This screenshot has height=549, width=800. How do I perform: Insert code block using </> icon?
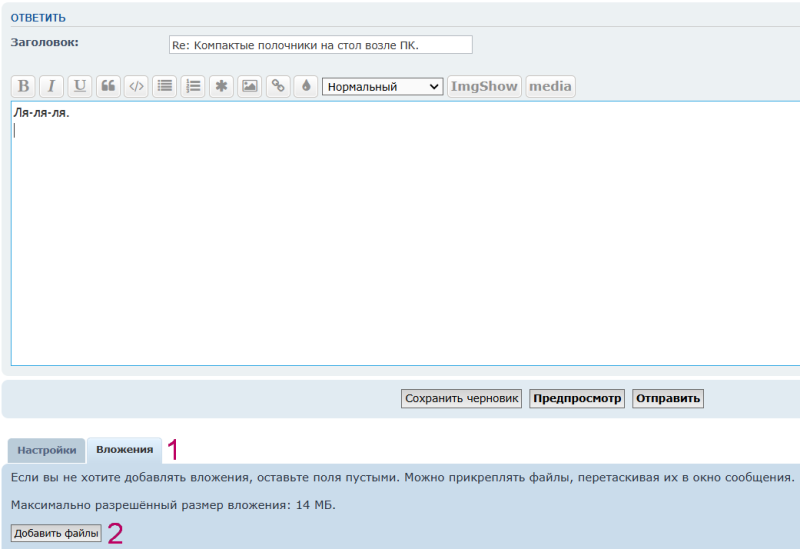(136, 86)
